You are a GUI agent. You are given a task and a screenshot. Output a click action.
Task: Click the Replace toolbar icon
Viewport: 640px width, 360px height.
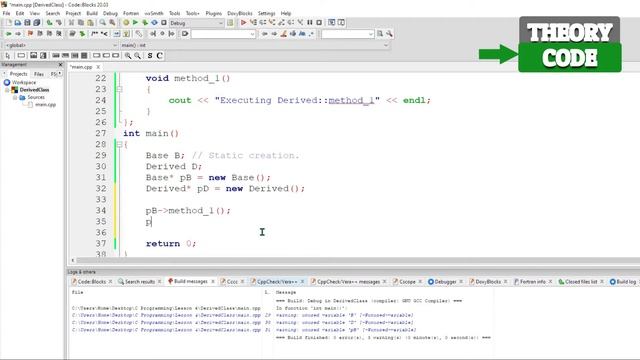(x=112, y=23)
